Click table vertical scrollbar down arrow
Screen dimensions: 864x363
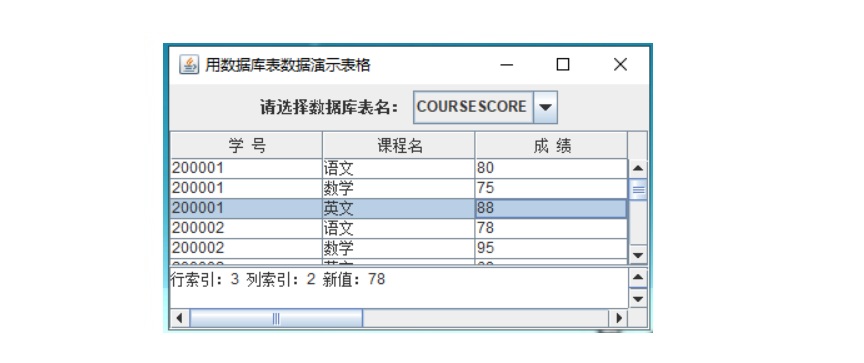638,255
